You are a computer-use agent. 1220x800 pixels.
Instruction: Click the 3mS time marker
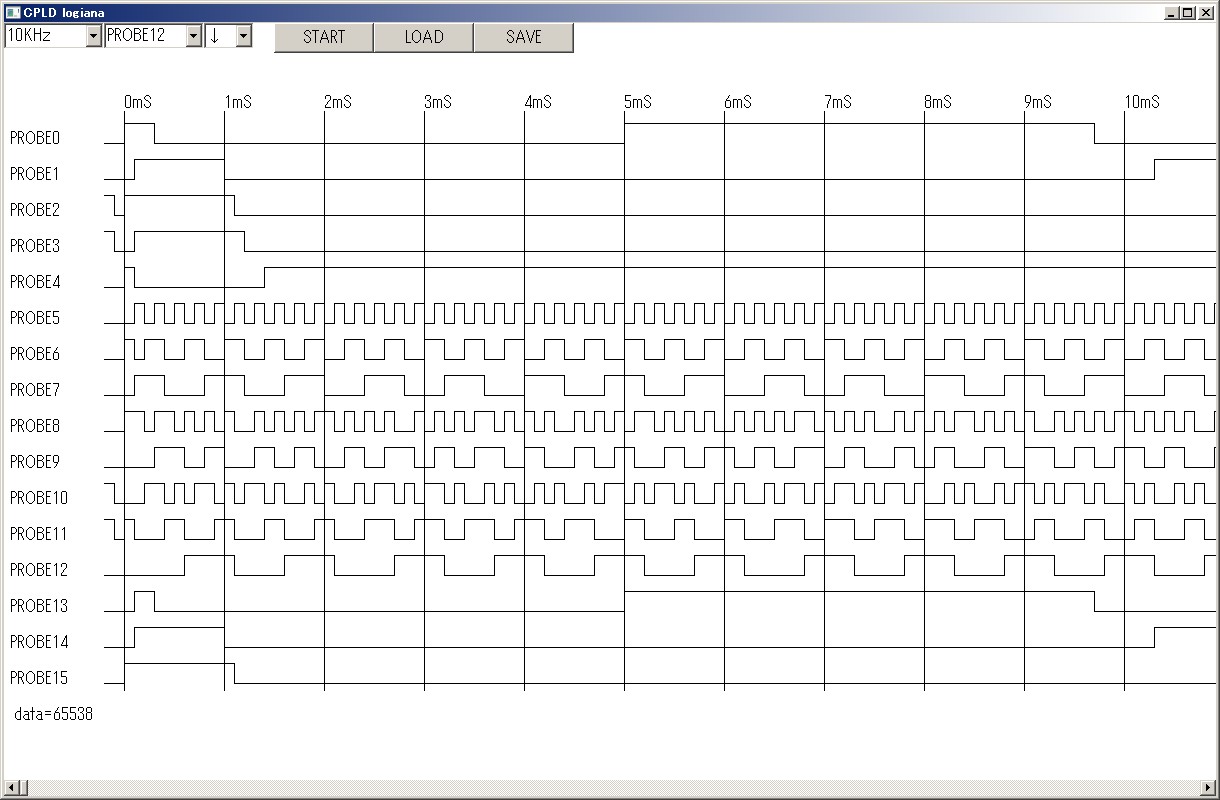[438, 102]
